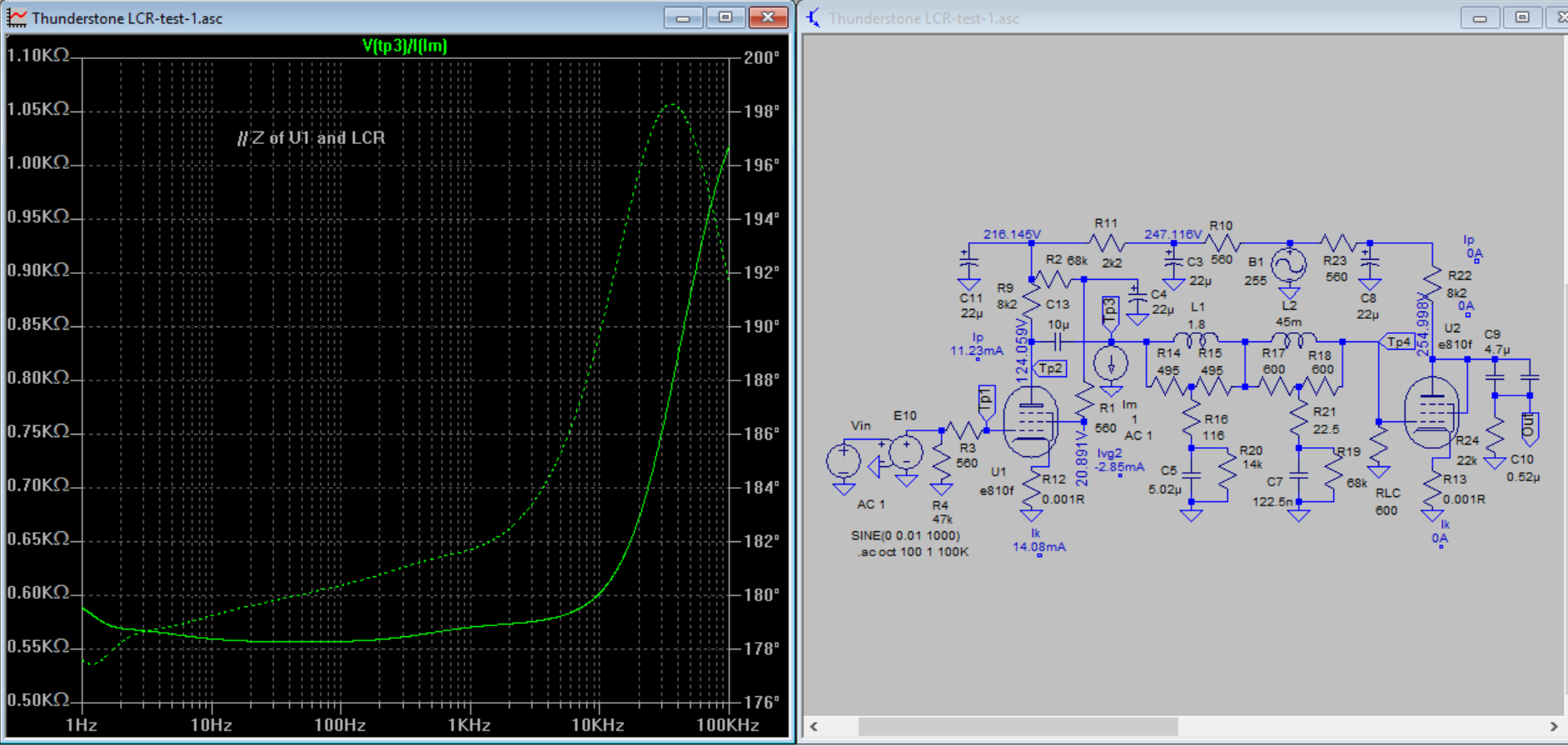Select the Im current source symbol
This screenshot has width=1568, height=746.
coord(1111,364)
